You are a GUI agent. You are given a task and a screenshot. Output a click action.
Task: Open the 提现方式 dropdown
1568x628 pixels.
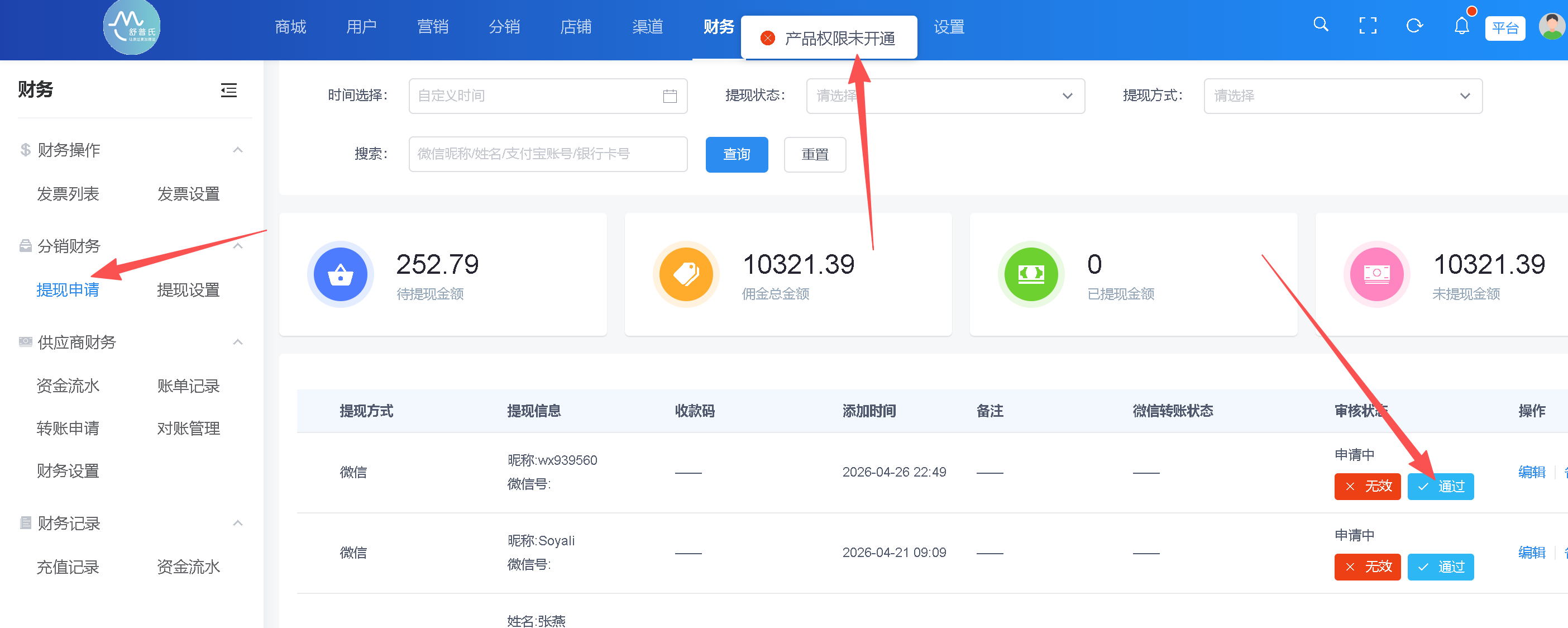1342,96
